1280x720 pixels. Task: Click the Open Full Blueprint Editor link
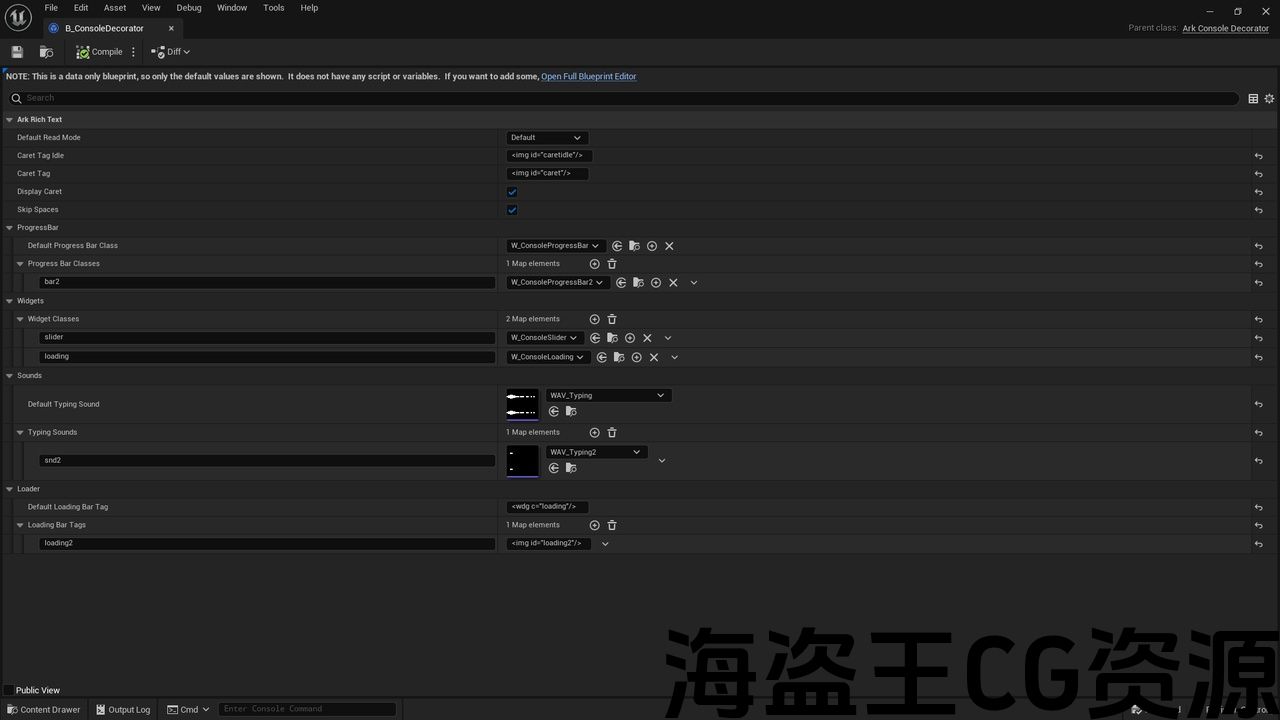pyautogui.click(x=588, y=76)
